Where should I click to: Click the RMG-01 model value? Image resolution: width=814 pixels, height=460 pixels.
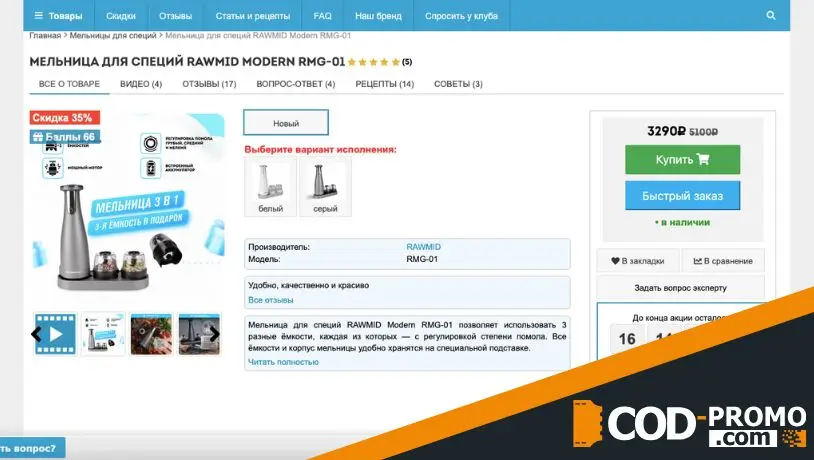(x=422, y=259)
